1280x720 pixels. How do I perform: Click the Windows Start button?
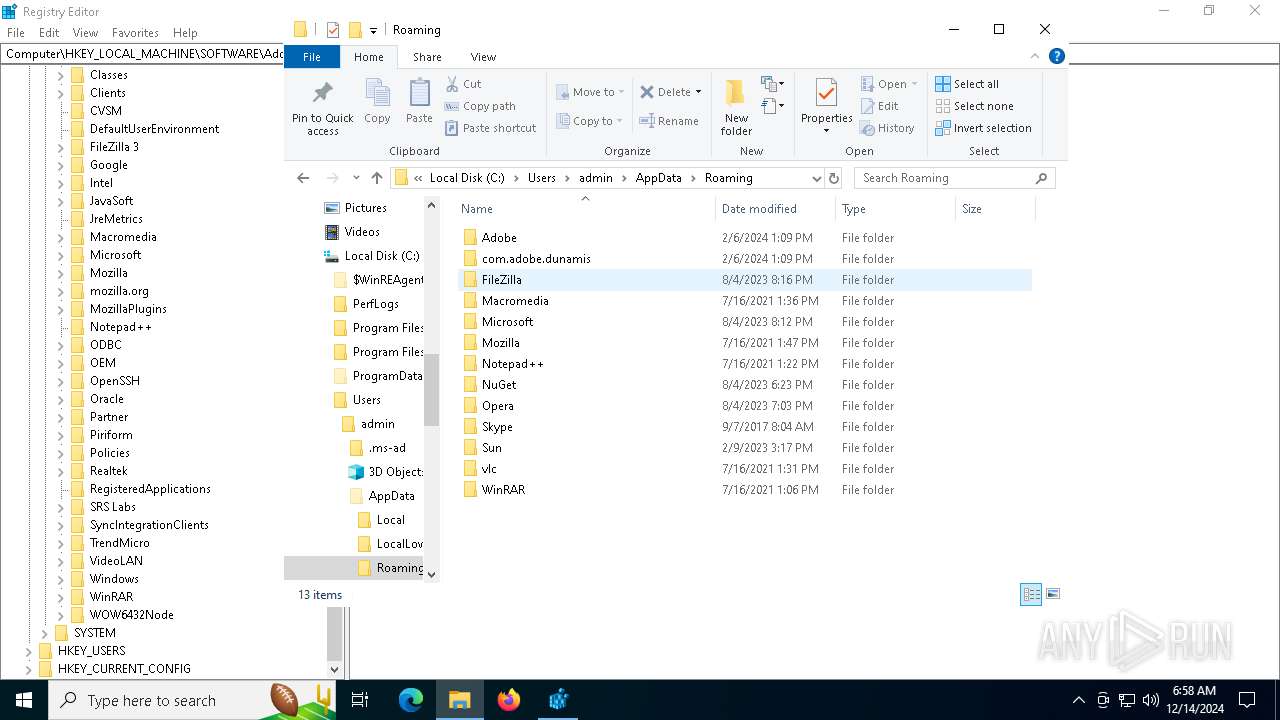[x=23, y=700]
